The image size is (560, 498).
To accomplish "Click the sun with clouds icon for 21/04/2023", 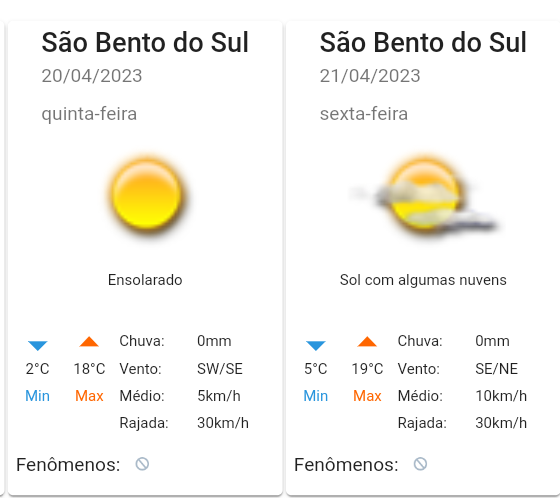I will 424,195.
